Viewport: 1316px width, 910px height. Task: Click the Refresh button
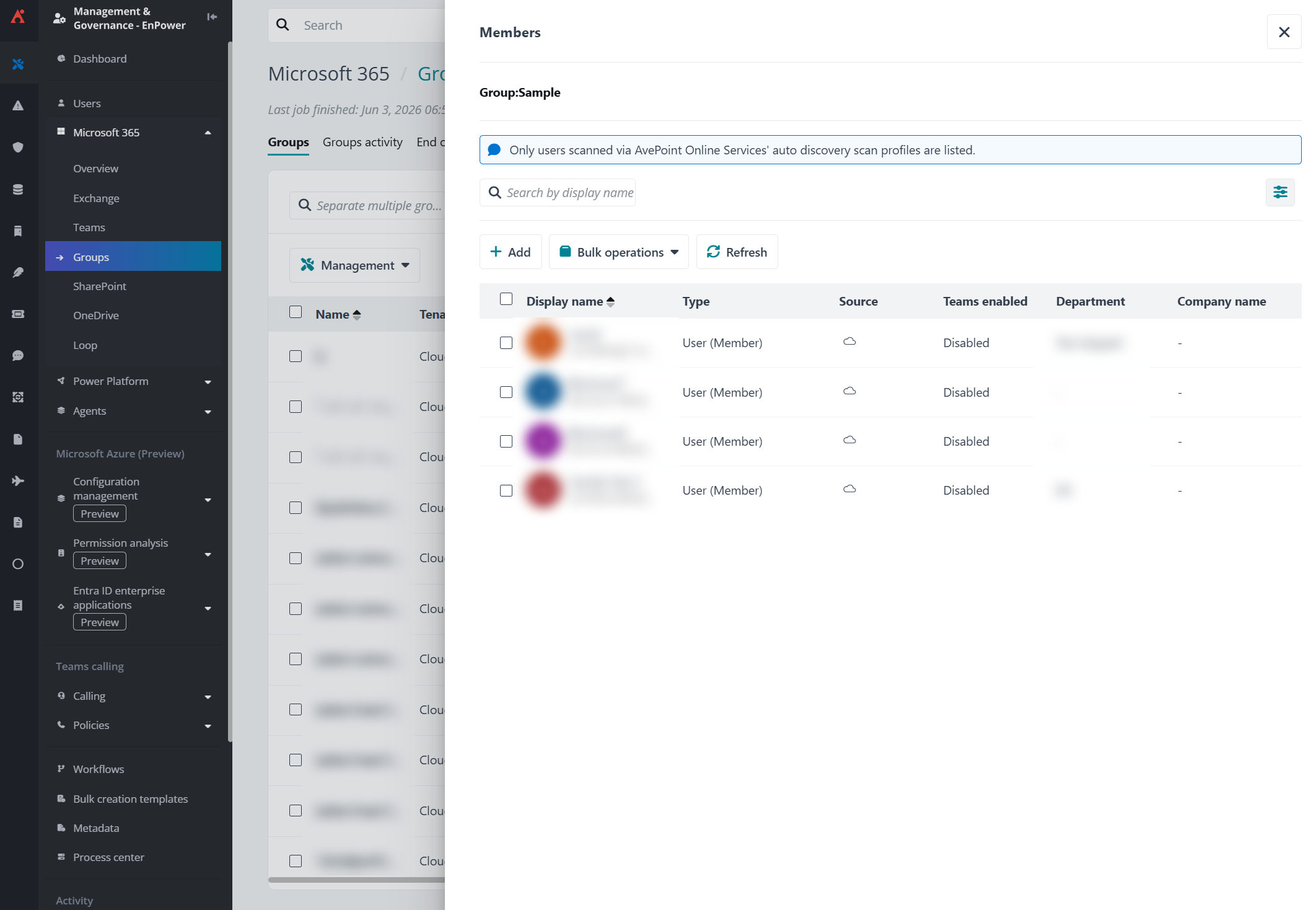[737, 252]
